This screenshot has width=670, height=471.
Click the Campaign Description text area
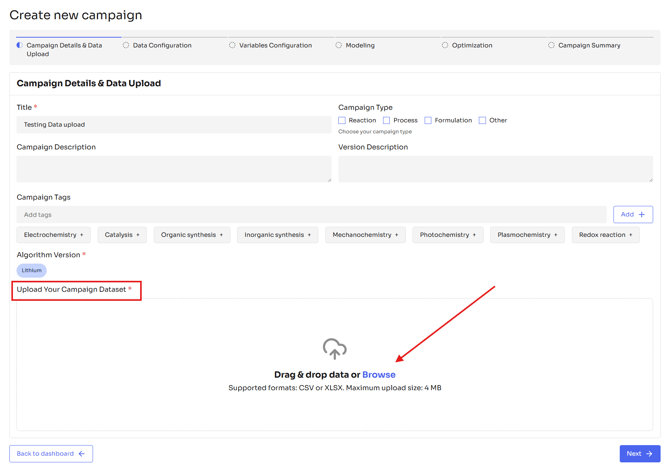coord(174,169)
